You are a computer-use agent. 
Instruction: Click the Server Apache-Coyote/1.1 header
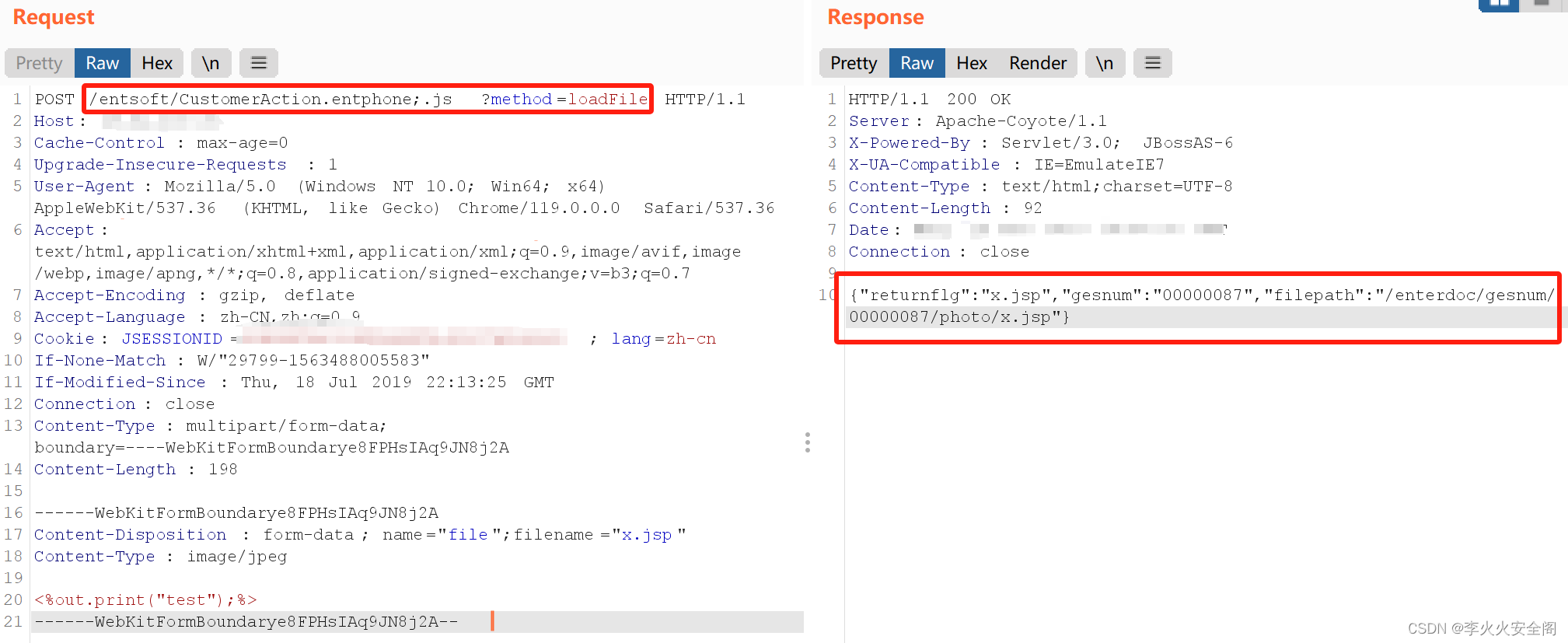[x=978, y=121]
